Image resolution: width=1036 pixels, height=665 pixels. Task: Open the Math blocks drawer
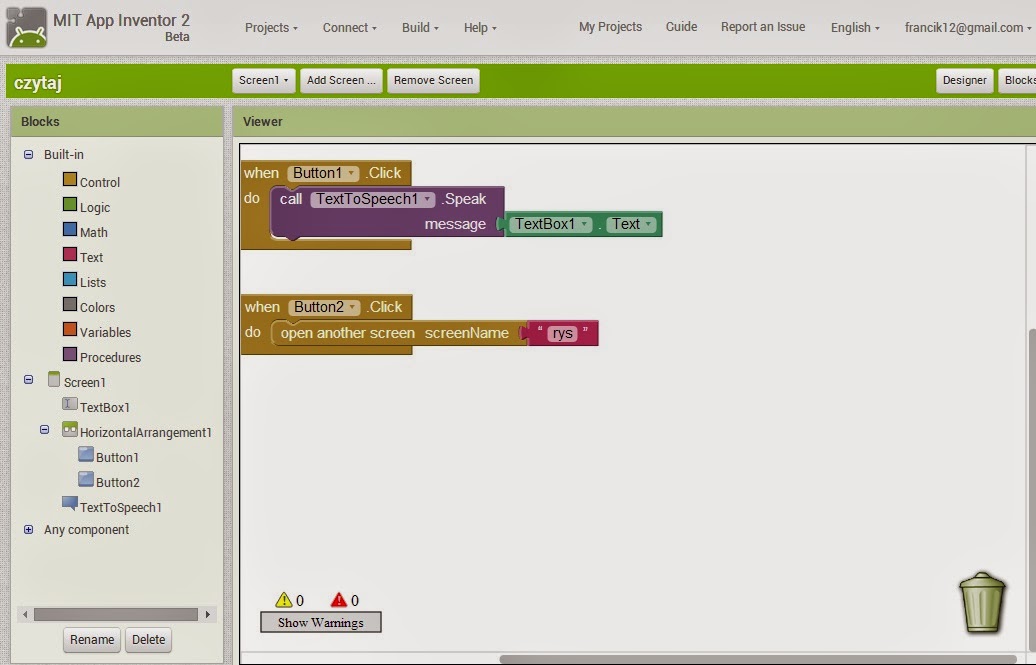[95, 232]
